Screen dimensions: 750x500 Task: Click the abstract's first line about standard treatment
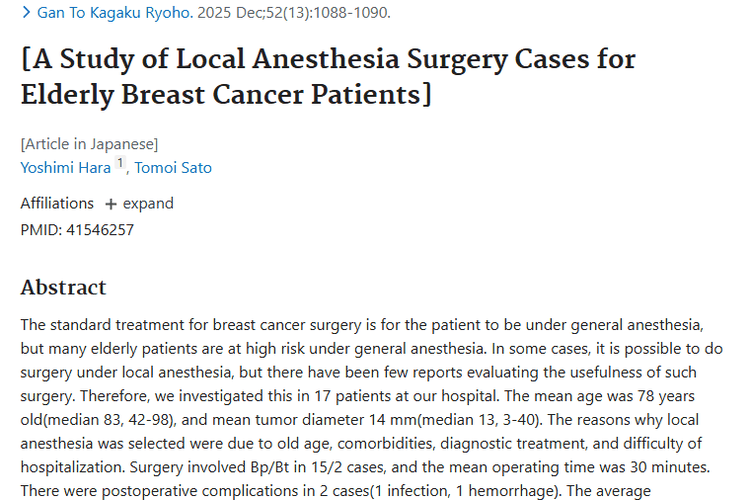click(370, 326)
